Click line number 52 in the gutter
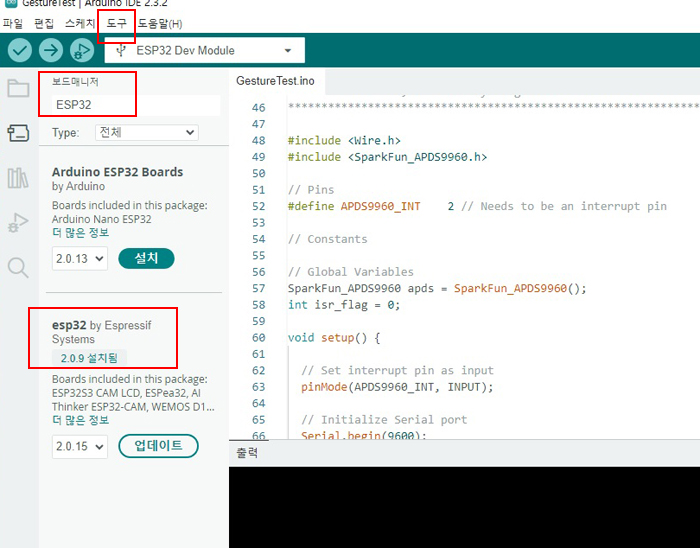700x548 pixels. point(258,206)
